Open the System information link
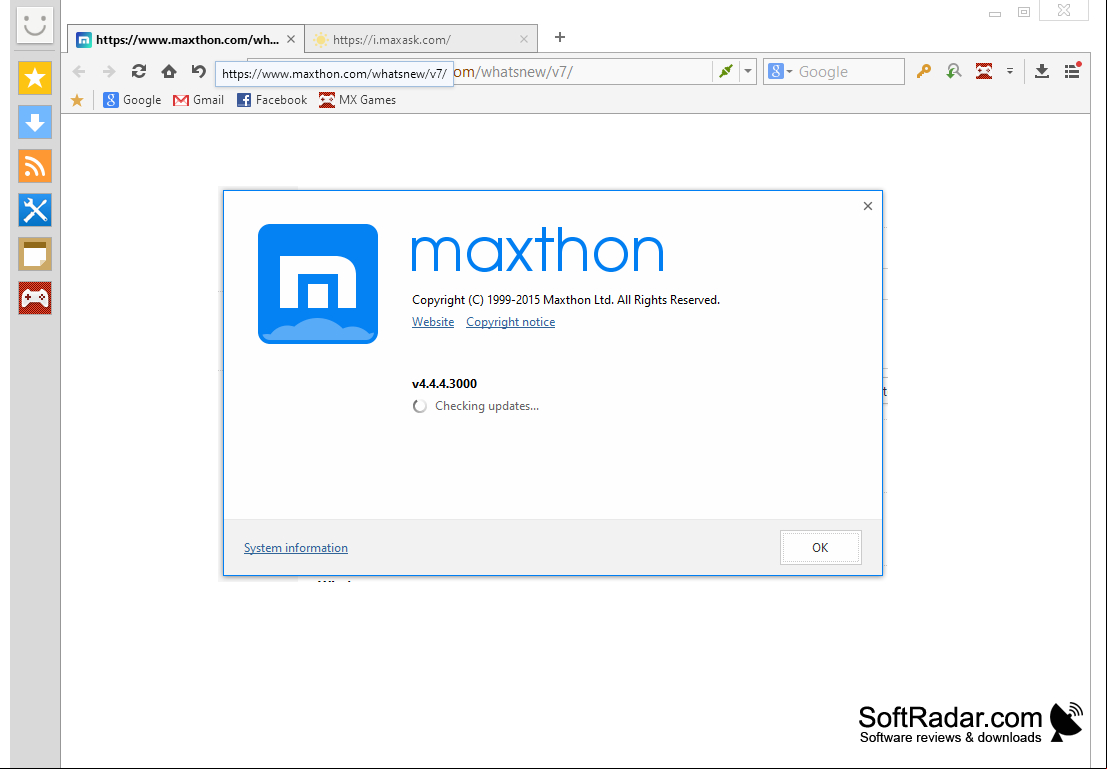Image resolution: width=1107 pixels, height=769 pixels. pos(296,548)
